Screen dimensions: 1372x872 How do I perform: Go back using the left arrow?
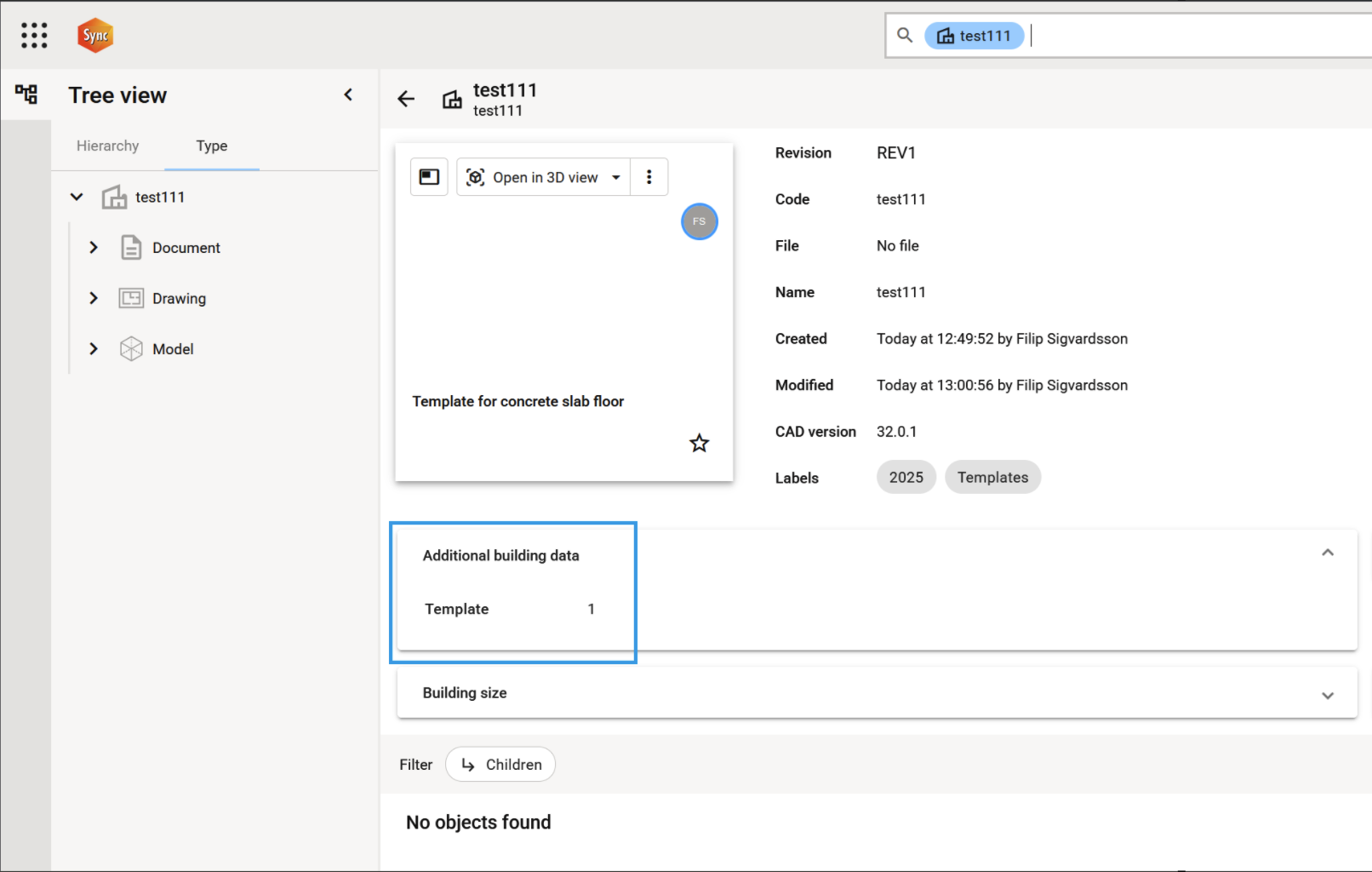(x=406, y=99)
